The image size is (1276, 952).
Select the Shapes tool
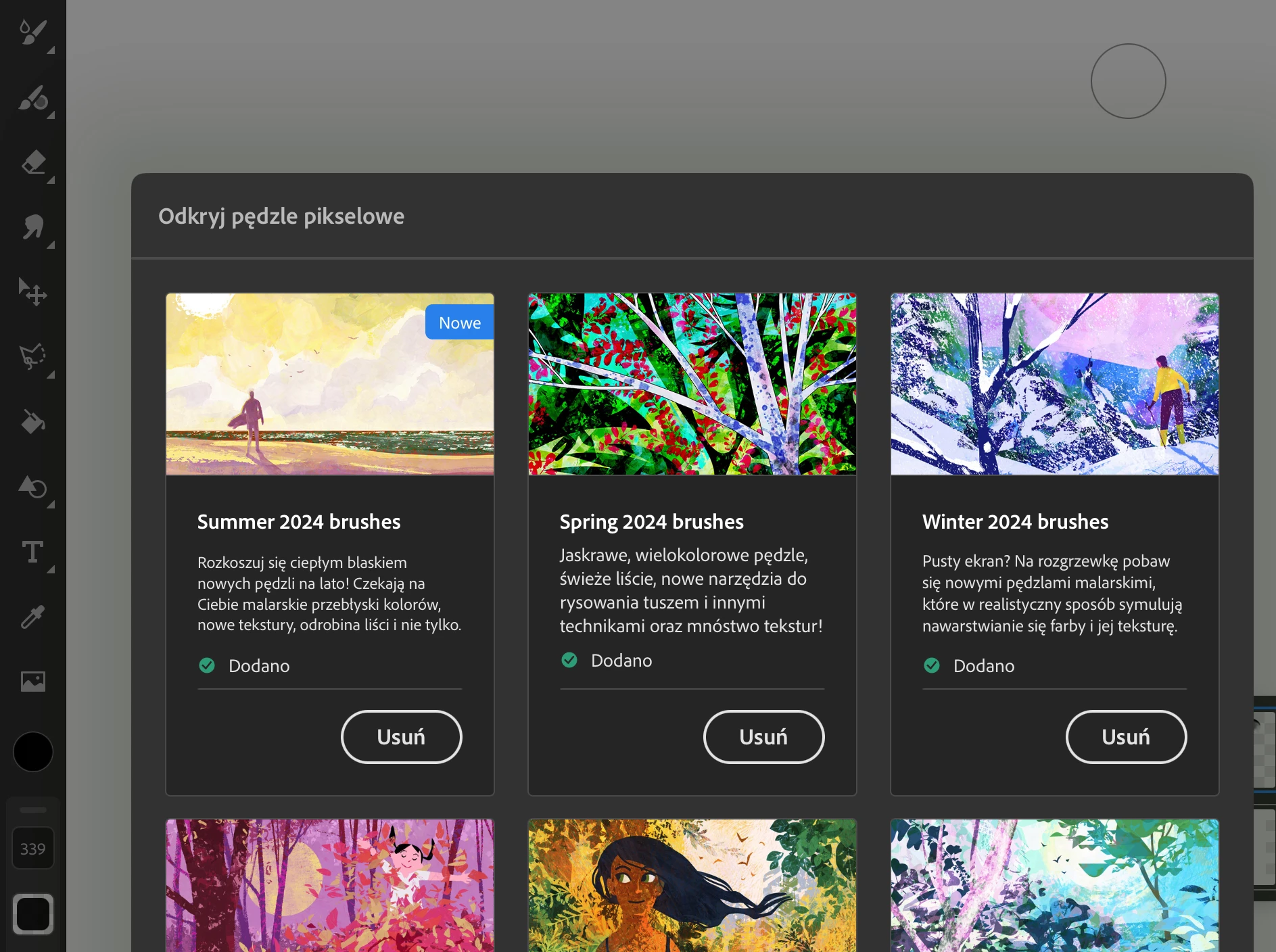click(x=32, y=487)
